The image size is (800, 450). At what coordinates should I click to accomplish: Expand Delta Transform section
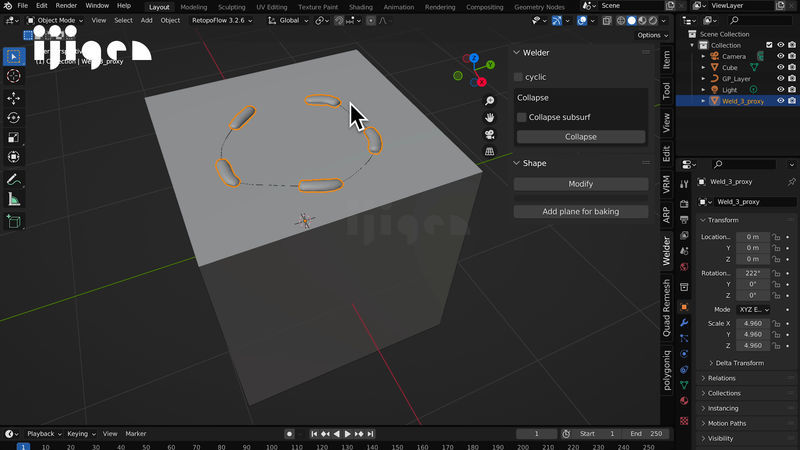(x=739, y=363)
